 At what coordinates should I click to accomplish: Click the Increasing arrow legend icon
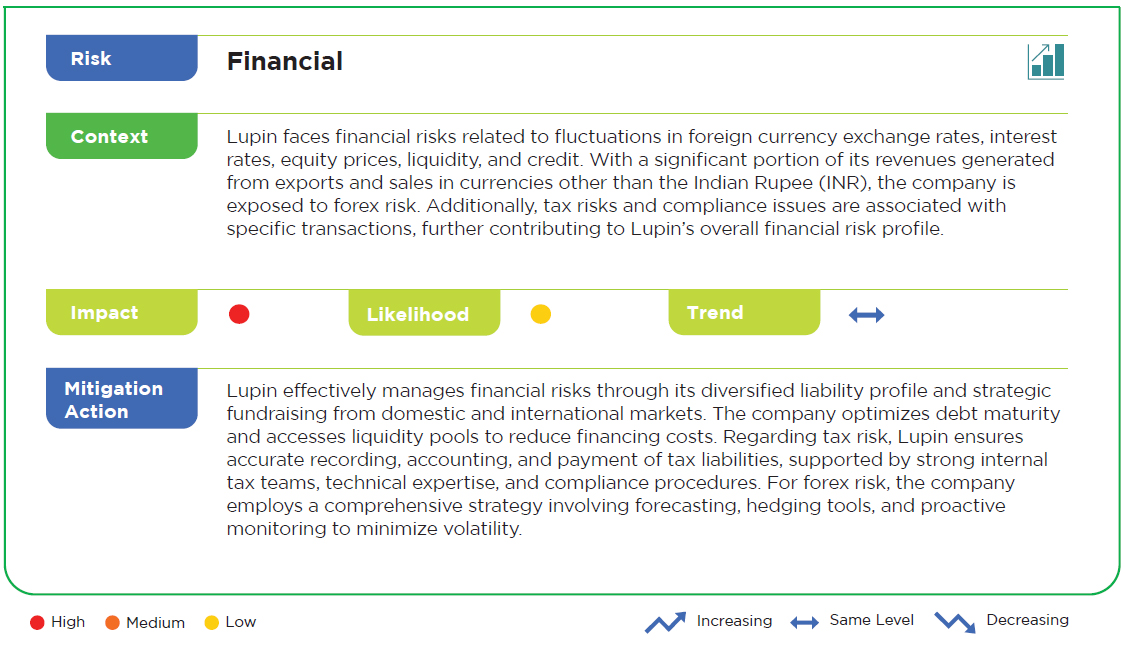[x=665, y=622]
